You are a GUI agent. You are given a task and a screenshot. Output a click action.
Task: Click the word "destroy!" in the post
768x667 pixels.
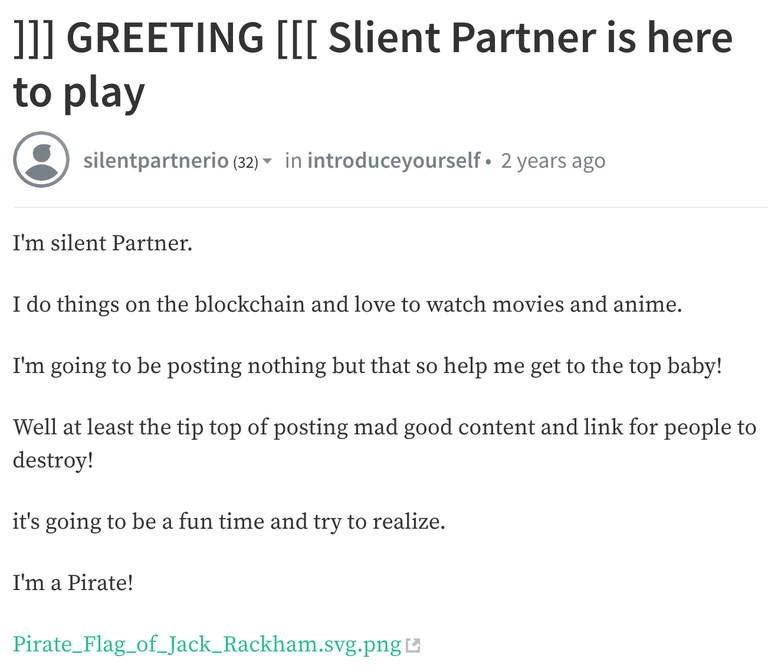click(x=53, y=460)
